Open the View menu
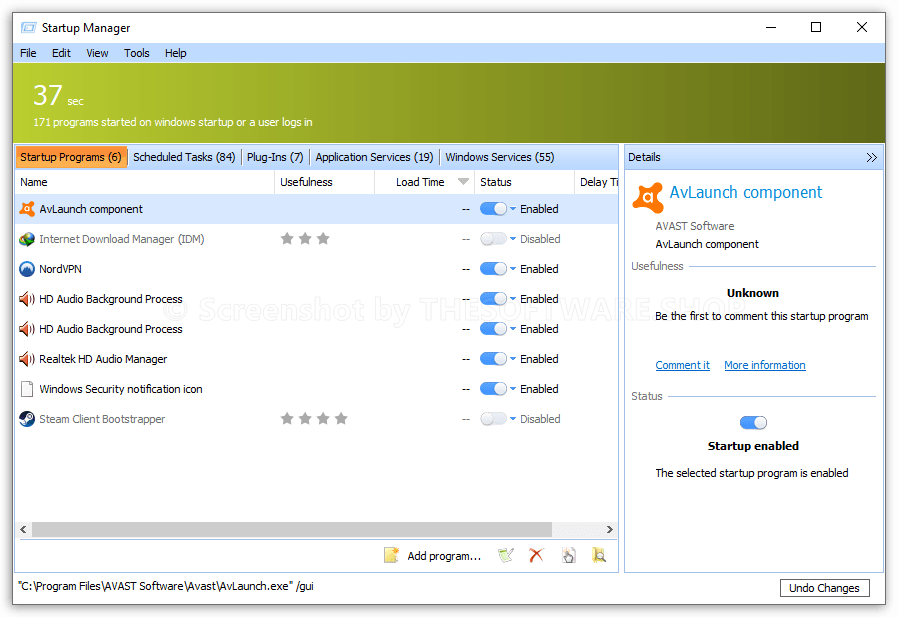This screenshot has height=617, width=898. [97, 53]
